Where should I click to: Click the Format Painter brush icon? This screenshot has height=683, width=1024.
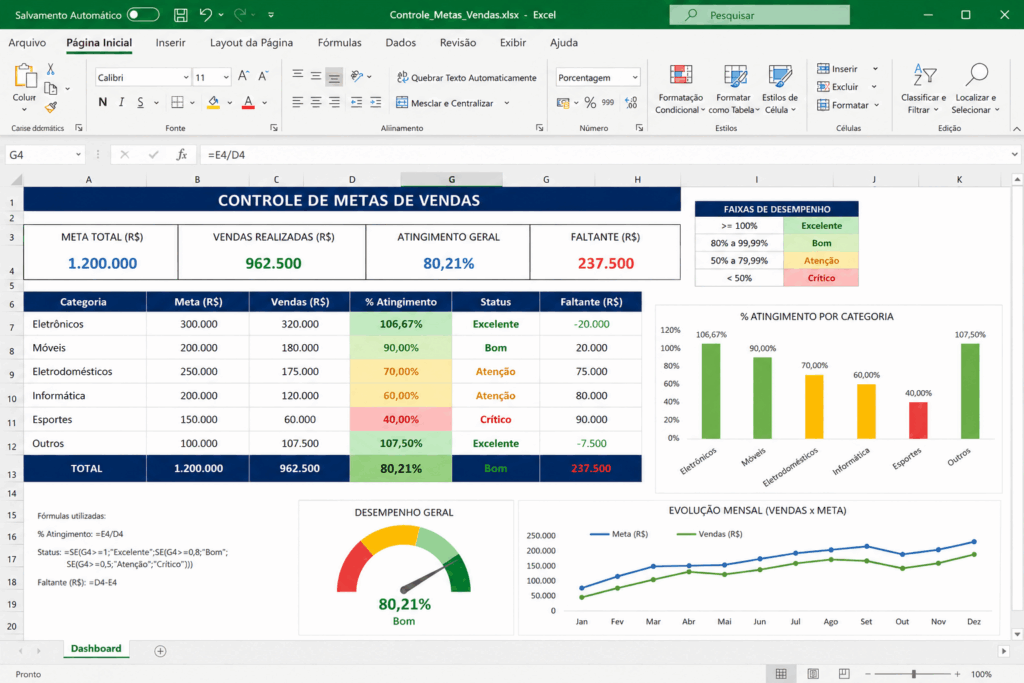[x=51, y=107]
